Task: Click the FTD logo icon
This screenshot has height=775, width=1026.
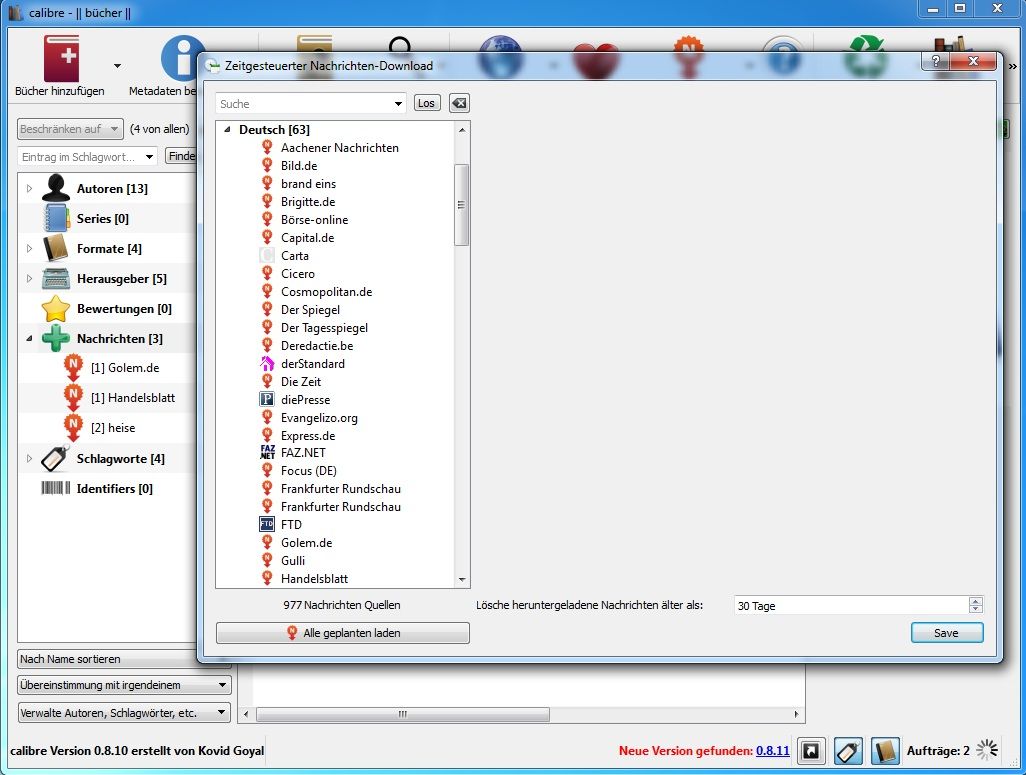Action: (267, 524)
